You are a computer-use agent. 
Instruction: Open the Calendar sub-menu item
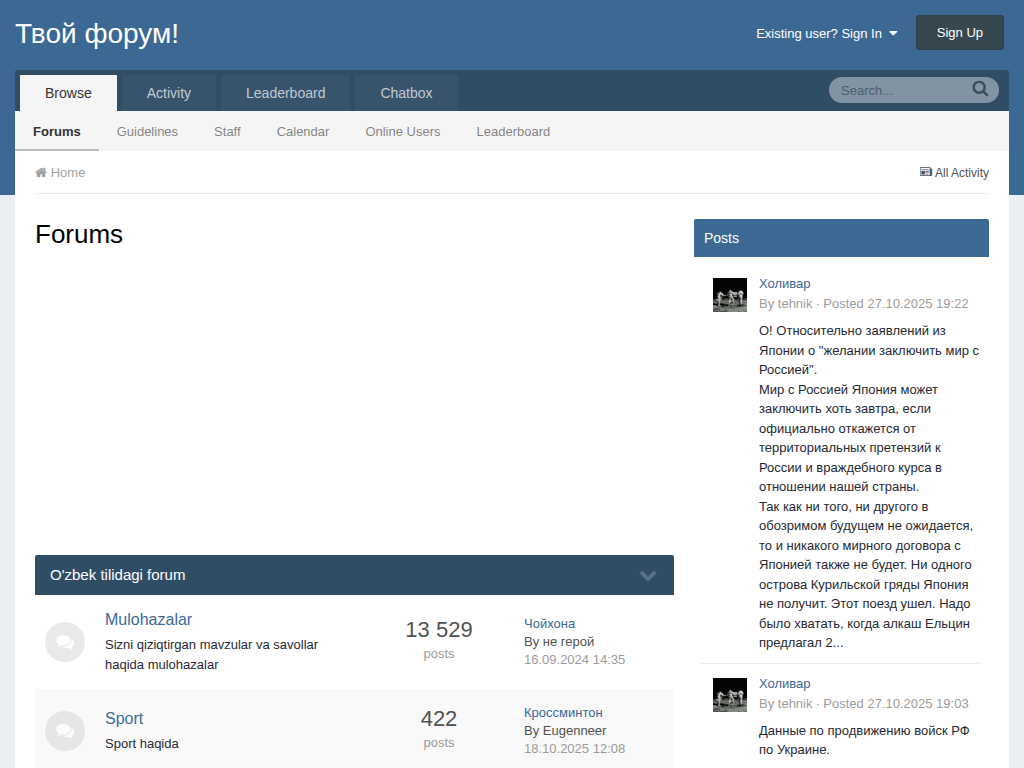302,131
